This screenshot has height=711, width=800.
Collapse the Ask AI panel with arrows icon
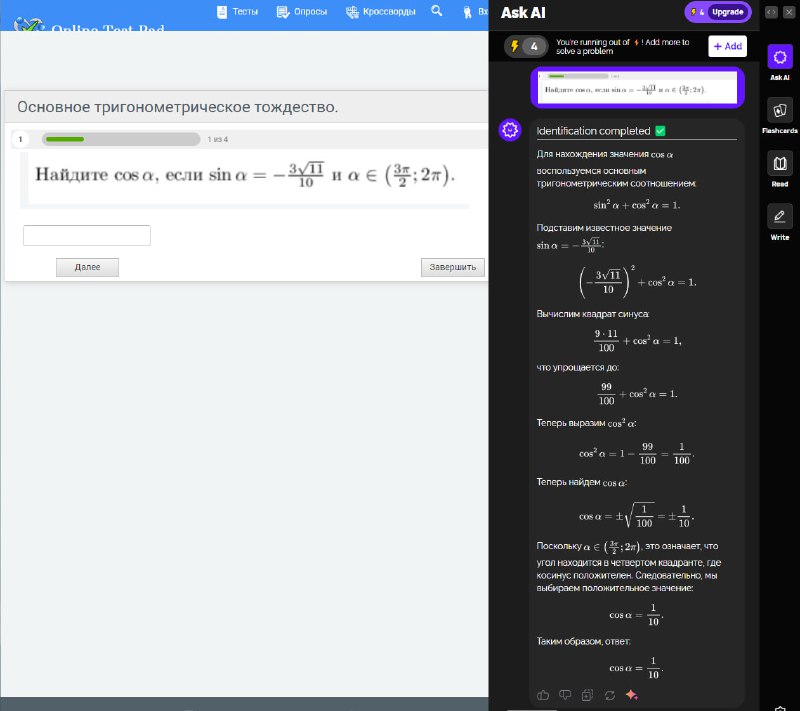click(x=771, y=12)
